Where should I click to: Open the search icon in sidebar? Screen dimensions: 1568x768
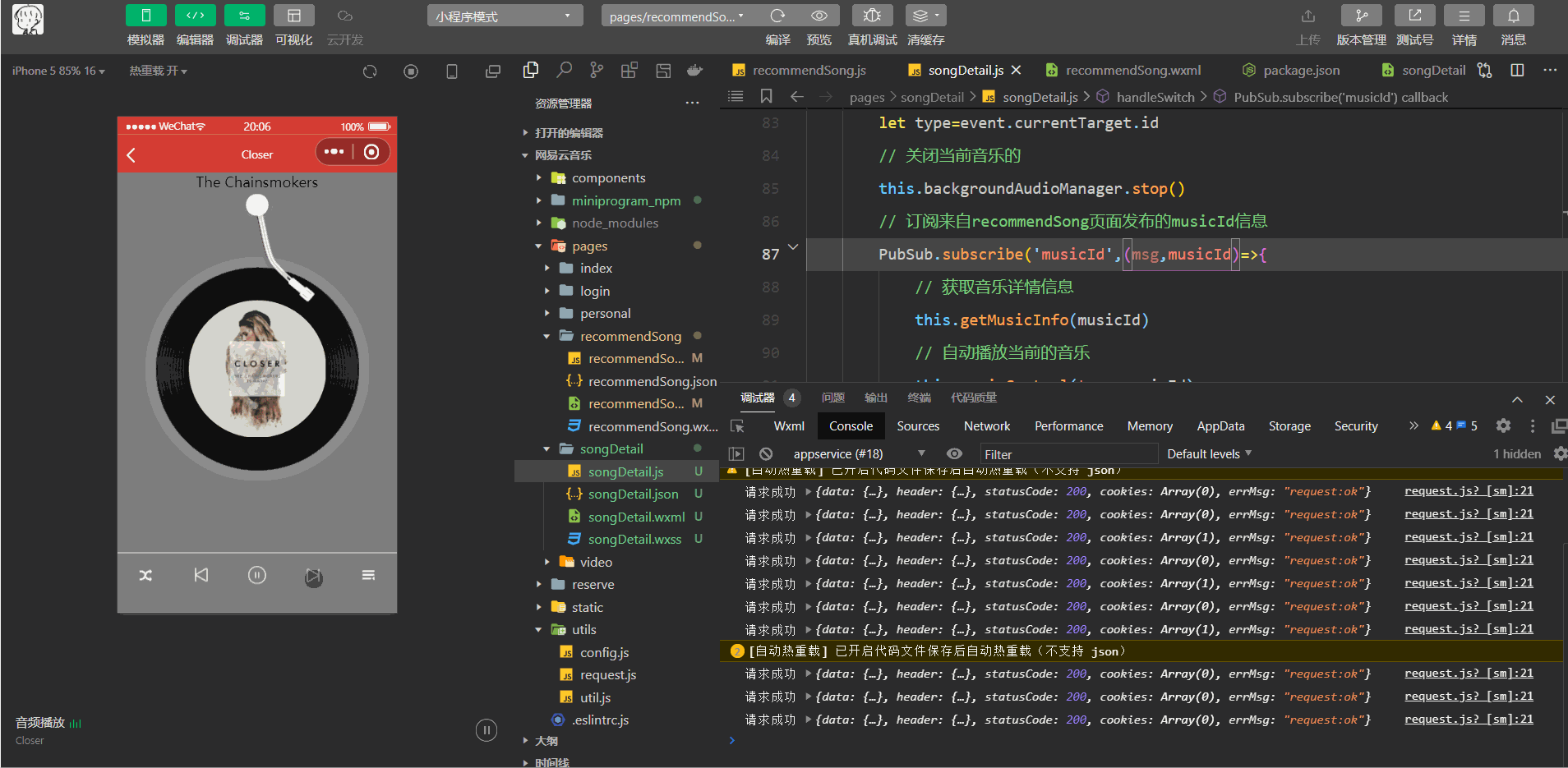[564, 71]
